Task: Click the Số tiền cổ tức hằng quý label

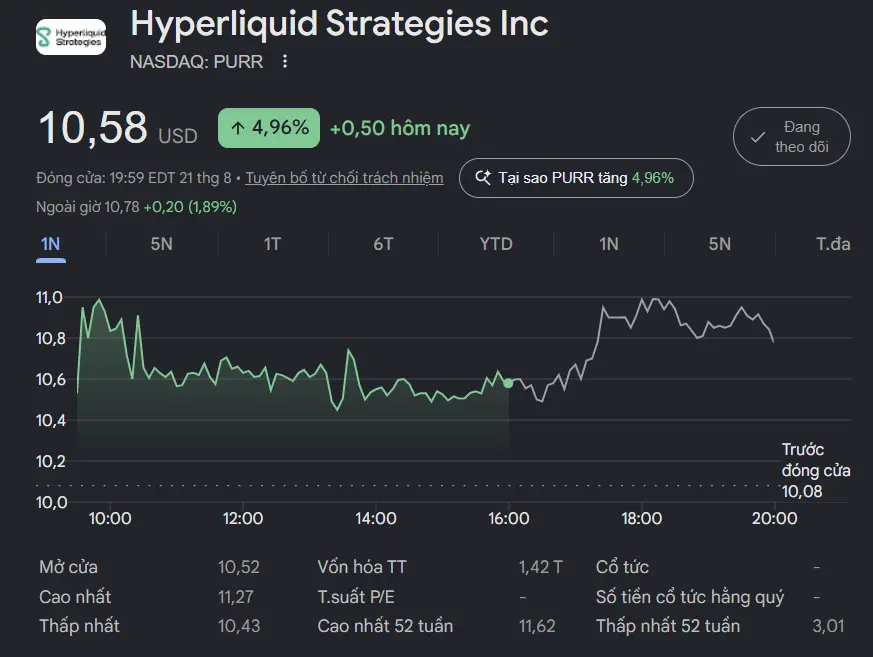Action: (690, 597)
